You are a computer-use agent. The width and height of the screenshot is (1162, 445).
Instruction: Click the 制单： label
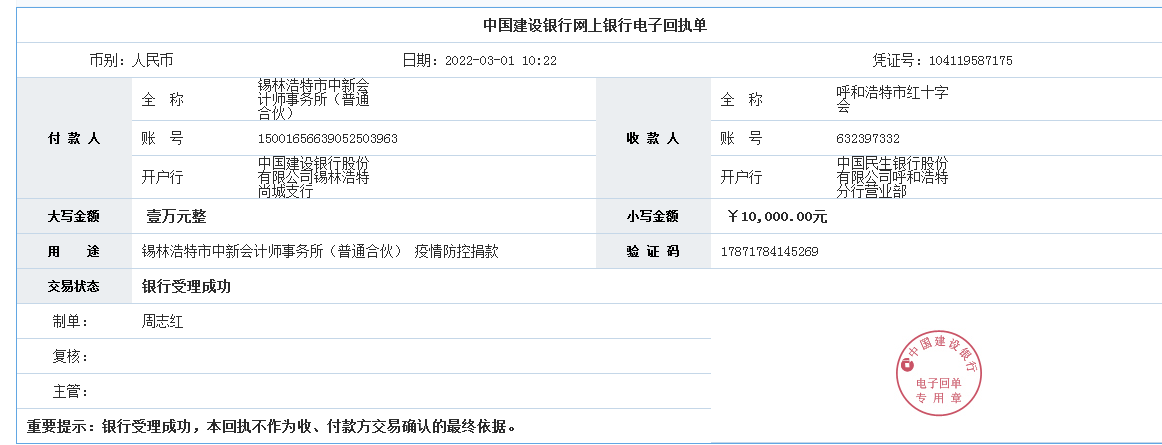tap(70, 322)
